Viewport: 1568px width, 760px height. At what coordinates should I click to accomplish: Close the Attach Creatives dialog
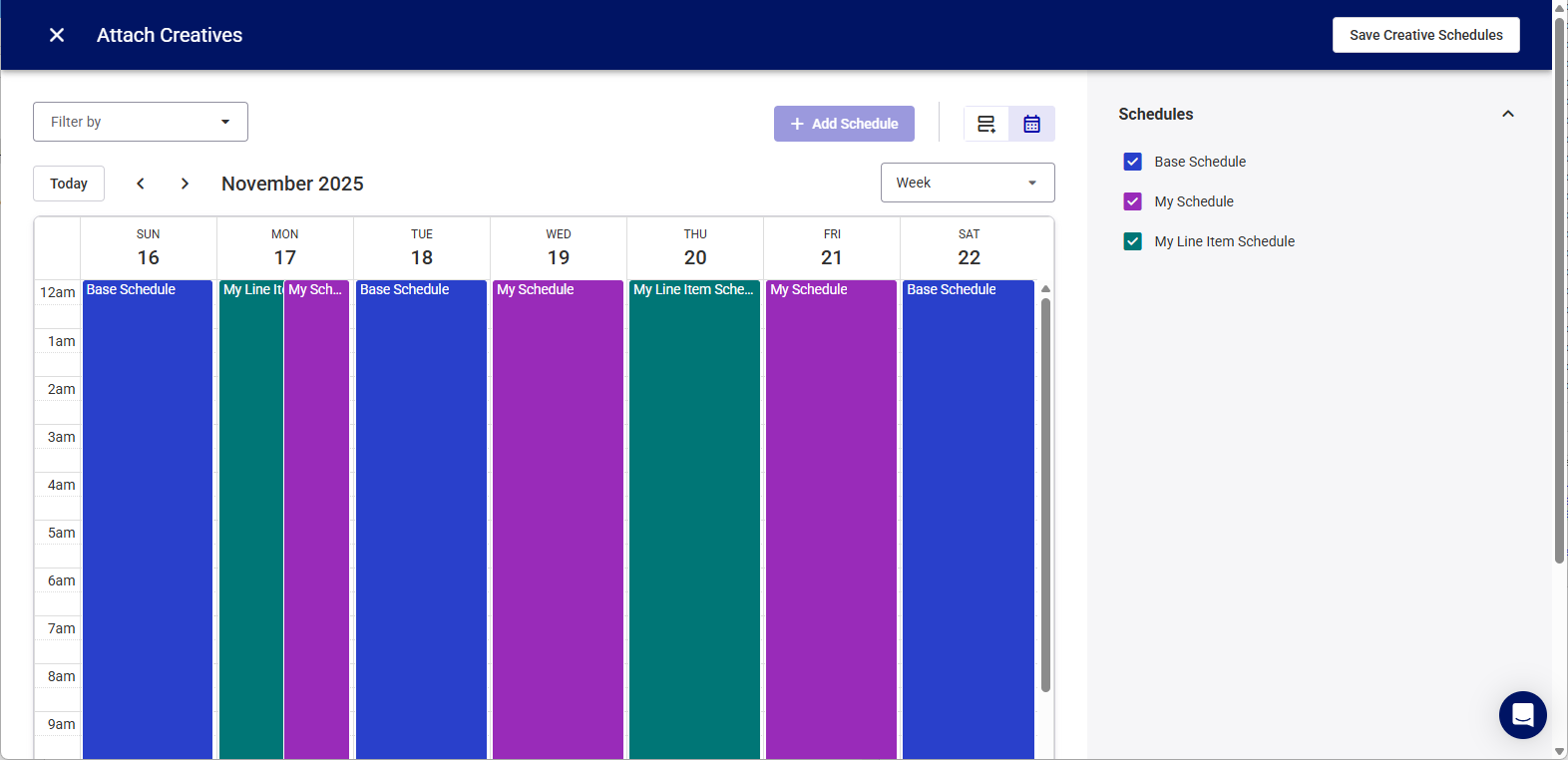(x=57, y=35)
